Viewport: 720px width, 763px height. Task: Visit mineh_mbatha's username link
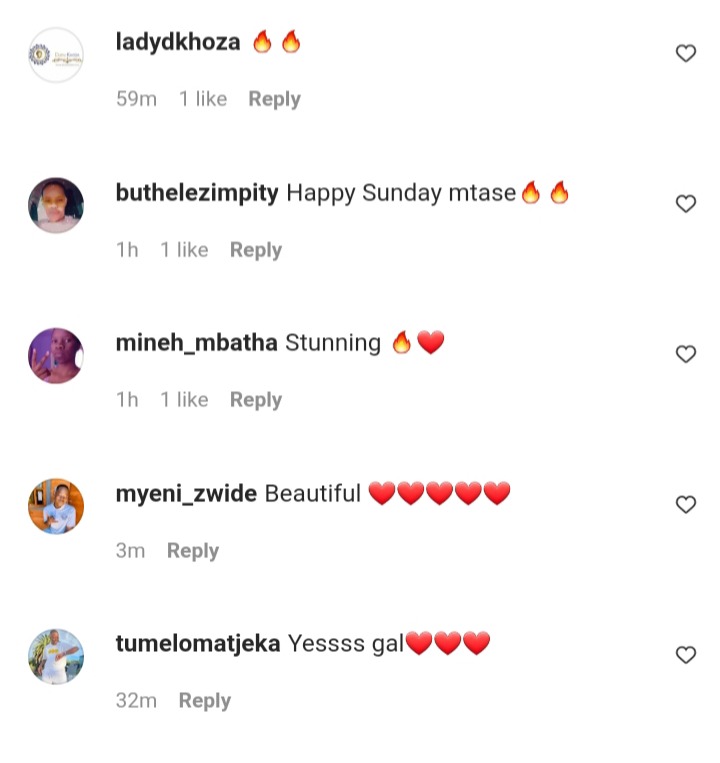coord(197,343)
